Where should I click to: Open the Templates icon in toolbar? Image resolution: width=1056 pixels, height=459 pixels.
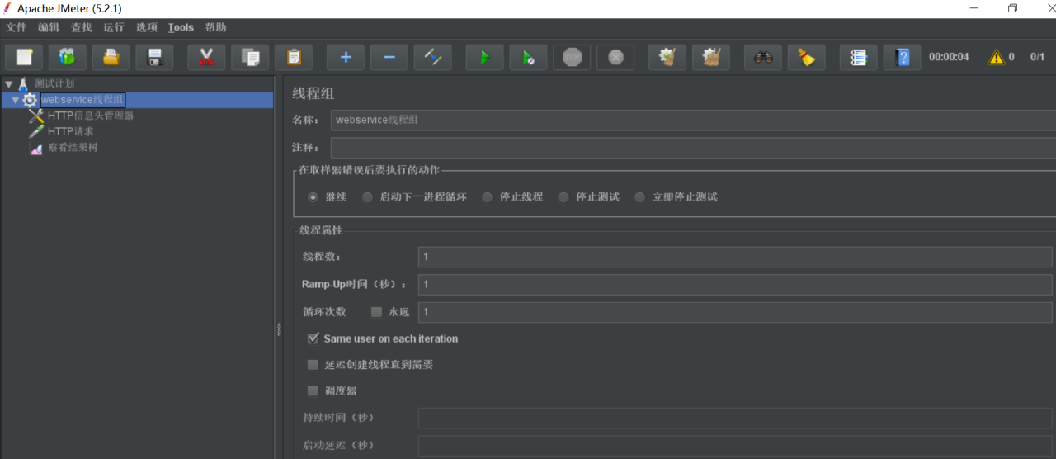[67, 57]
